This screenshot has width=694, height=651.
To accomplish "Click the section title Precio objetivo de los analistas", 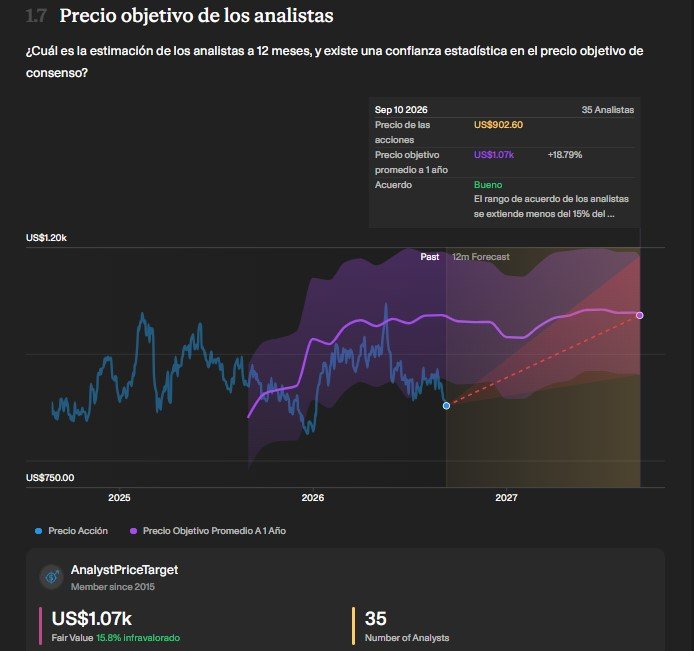I will pyautogui.click(x=197, y=15).
